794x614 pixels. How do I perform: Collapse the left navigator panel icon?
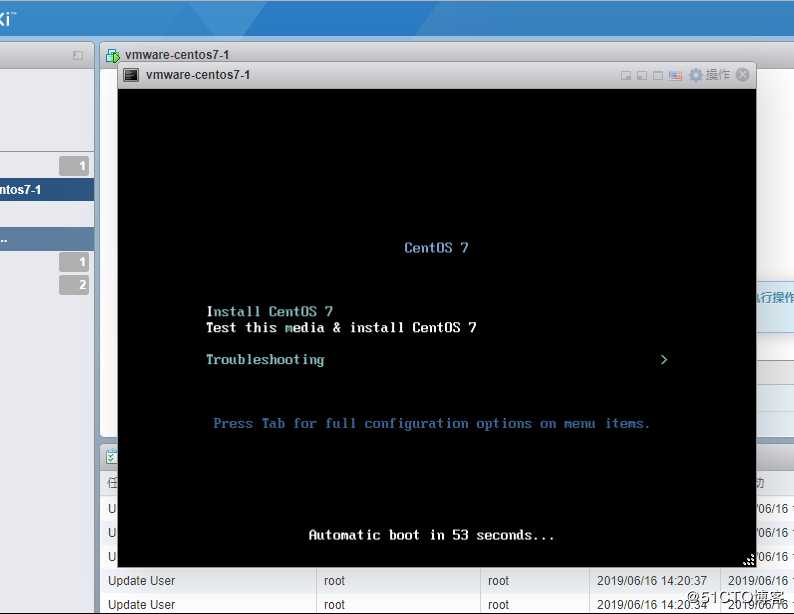click(x=77, y=55)
